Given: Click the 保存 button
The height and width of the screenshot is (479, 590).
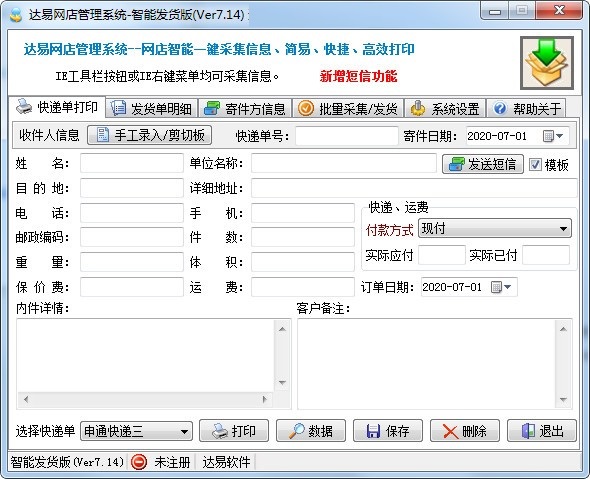Looking at the screenshot, I should click(x=388, y=430).
